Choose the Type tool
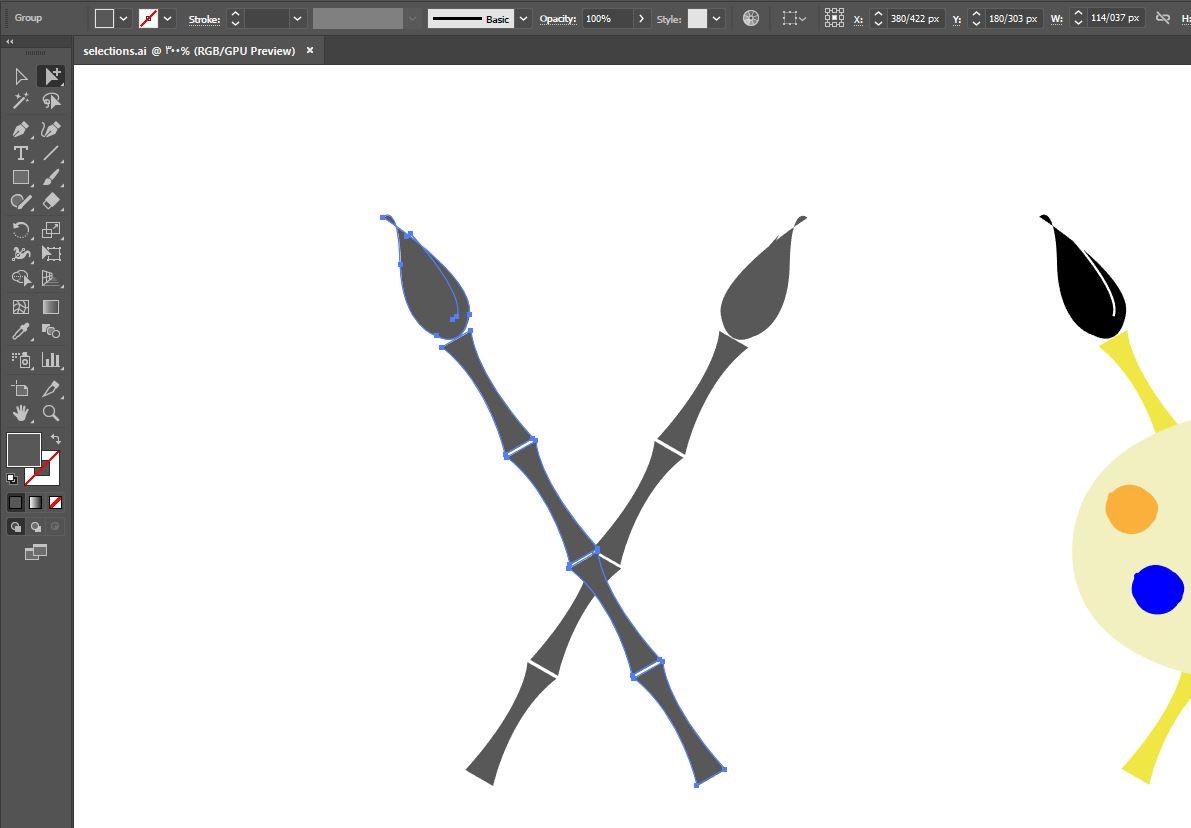 (21, 153)
